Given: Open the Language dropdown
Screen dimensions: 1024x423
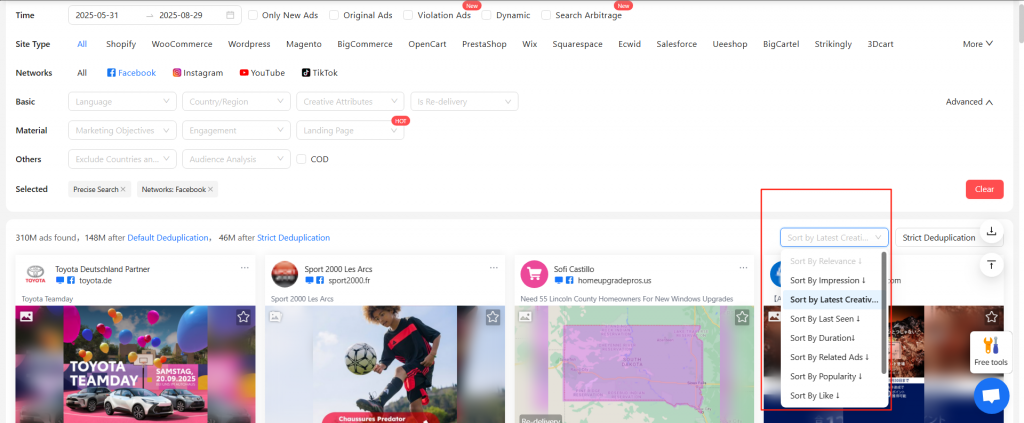Looking at the screenshot, I should pos(122,101).
